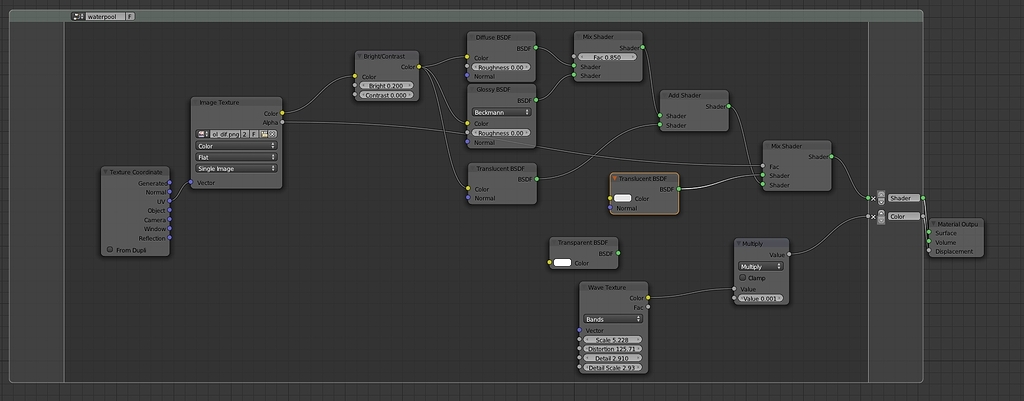This screenshot has height=401, width=1024.
Task: Collapse the Multiply node with its triangle
Action: tap(739, 244)
